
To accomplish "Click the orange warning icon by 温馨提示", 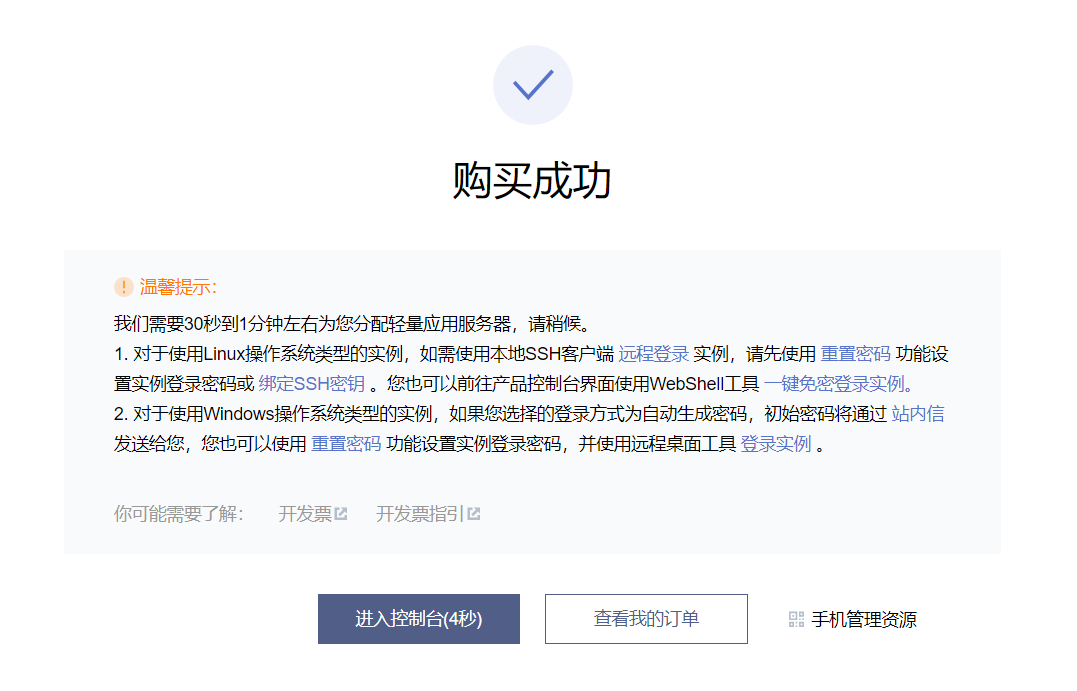I will point(124,287).
